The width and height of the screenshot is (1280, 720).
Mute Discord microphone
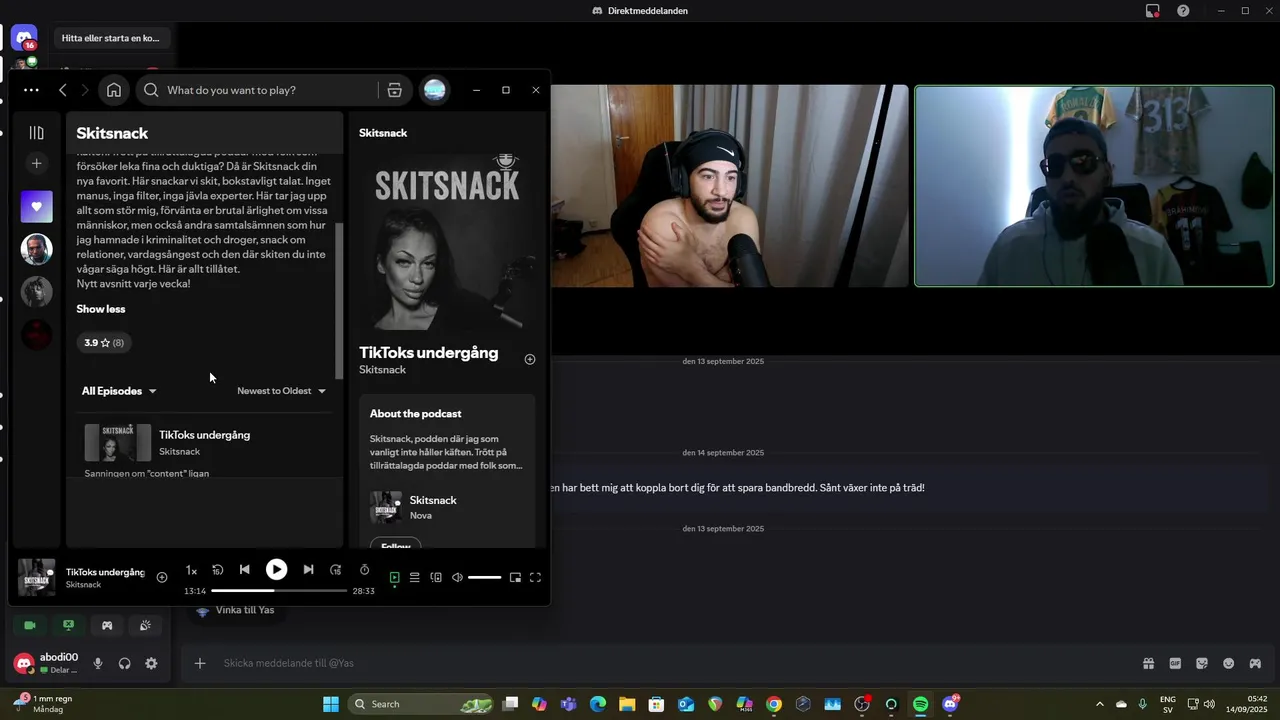(98, 663)
